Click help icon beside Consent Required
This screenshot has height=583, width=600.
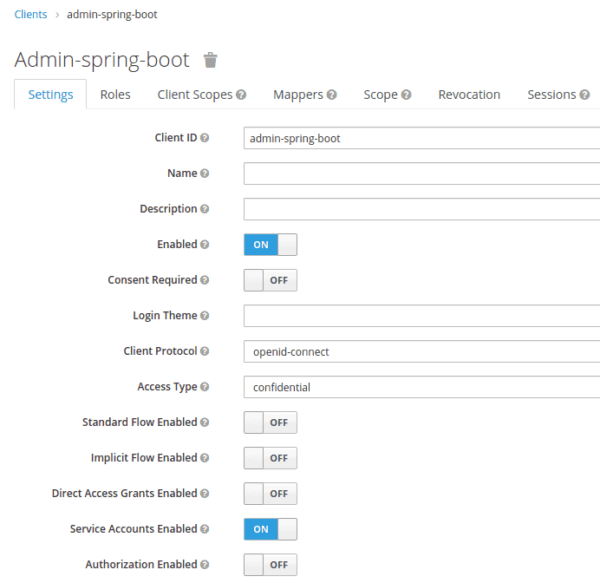point(205,280)
